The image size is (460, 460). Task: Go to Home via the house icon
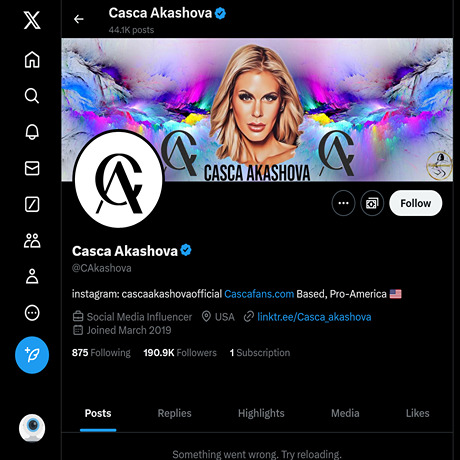tap(32, 60)
